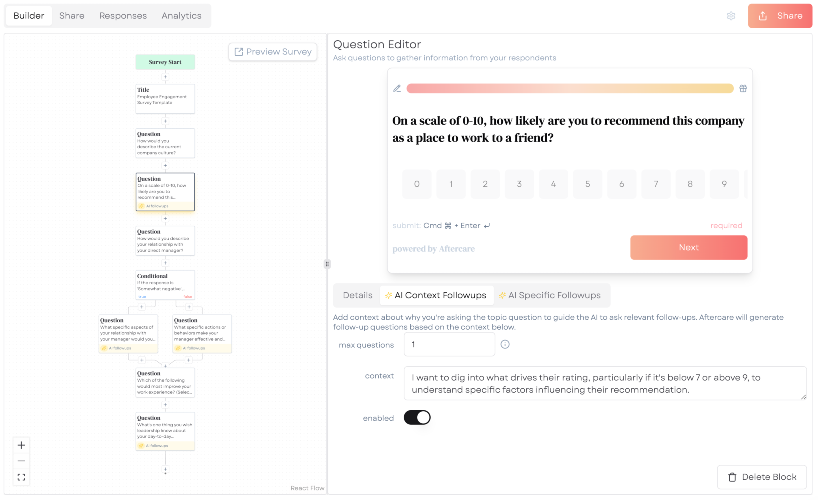
Task: Click the gradient progress bar in preview
Action: point(570,89)
